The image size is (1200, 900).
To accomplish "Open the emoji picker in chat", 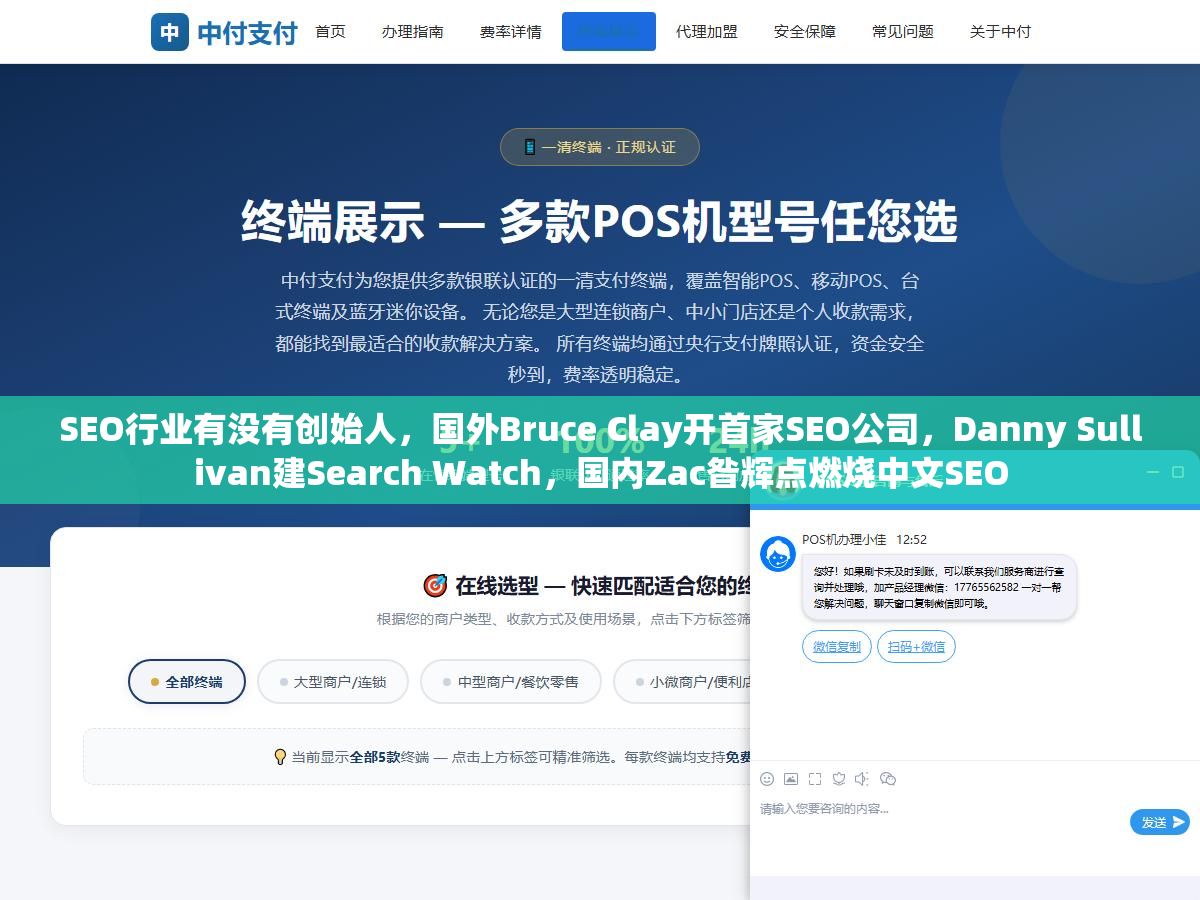I will tap(767, 779).
